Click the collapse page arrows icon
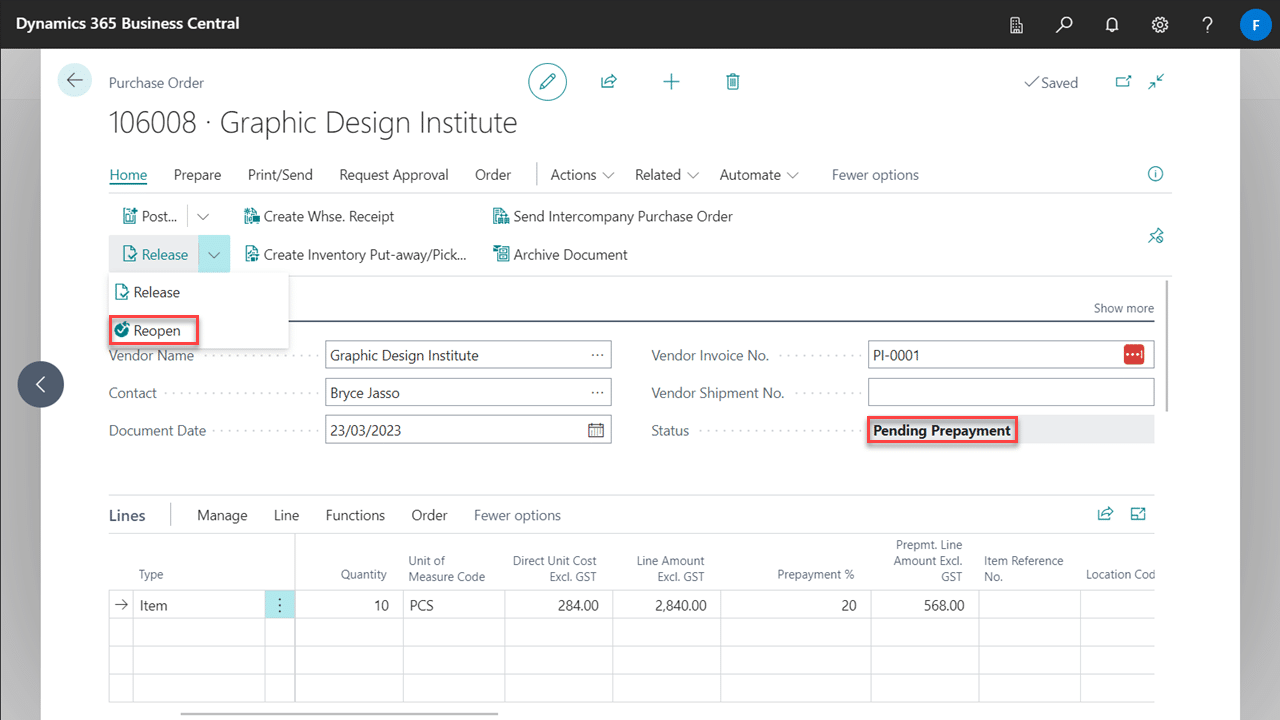1280x720 pixels. pos(1157,82)
